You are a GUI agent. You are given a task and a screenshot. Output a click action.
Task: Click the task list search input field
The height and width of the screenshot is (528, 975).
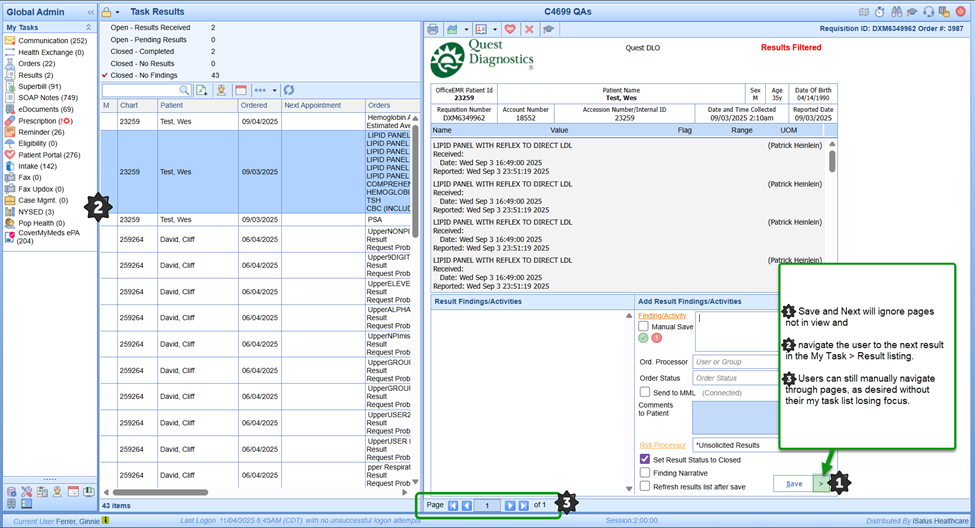pyautogui.click(x=141, y=90)
